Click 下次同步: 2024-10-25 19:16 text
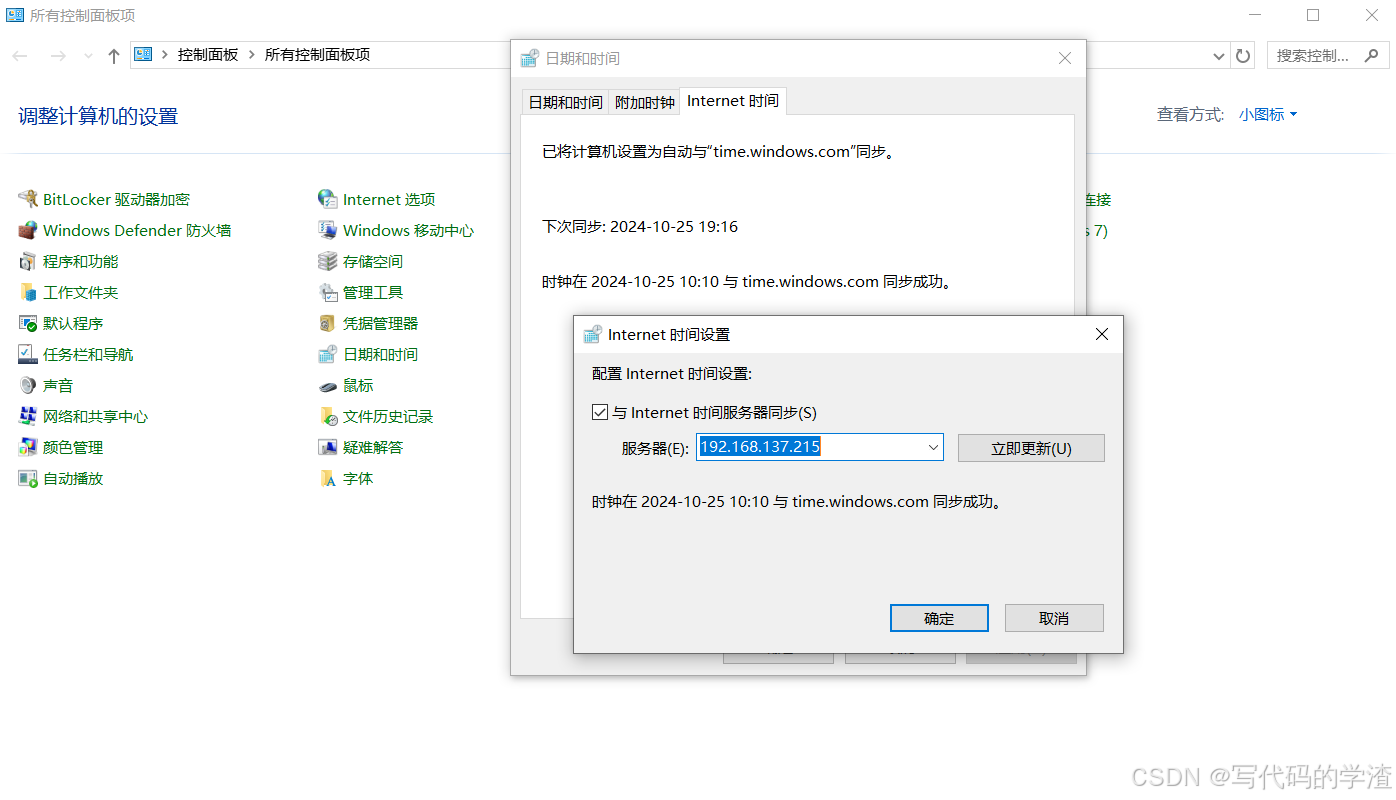The height and width of the screenshot is (800, 1396). pos(640,227)
